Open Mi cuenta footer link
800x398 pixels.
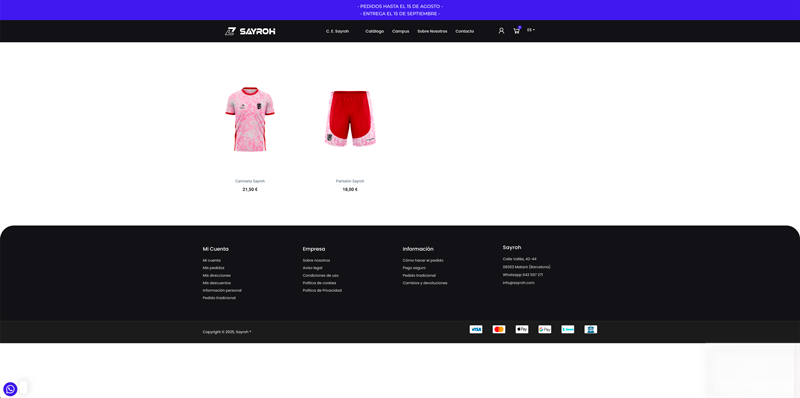pyautogui.click(x=212, y=260)
